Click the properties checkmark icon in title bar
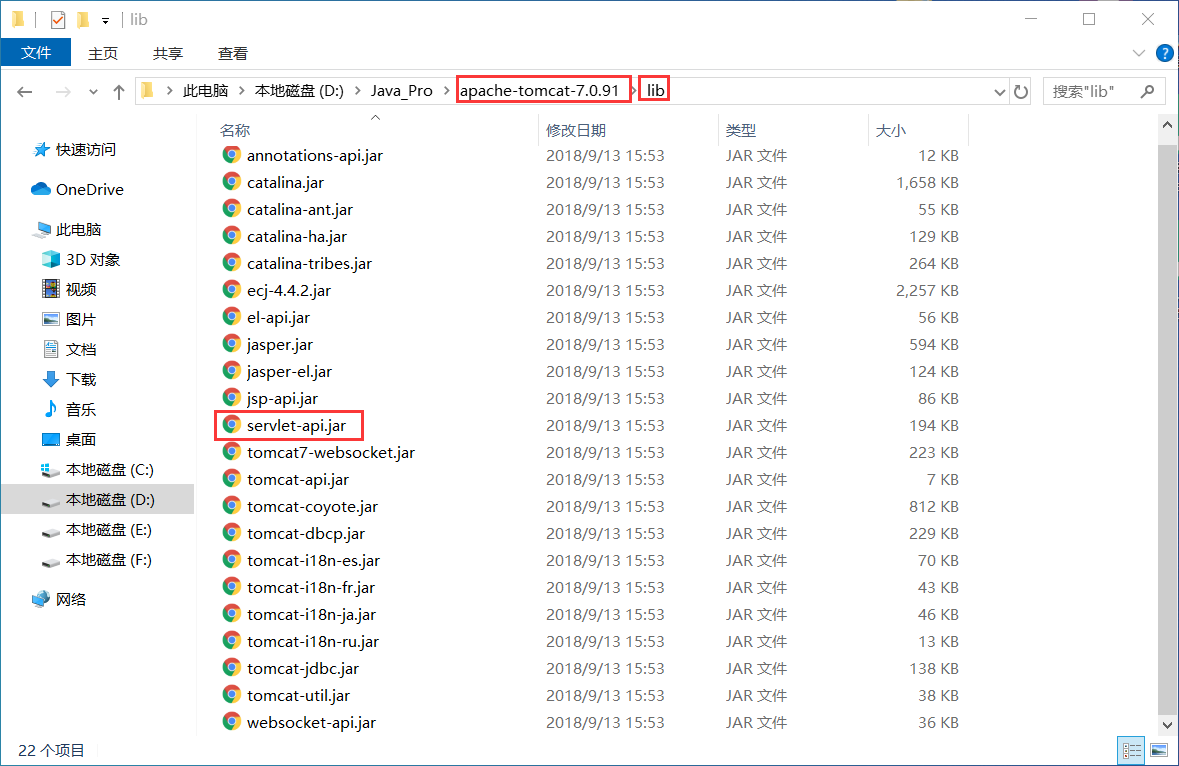 [x=58, y=20]
